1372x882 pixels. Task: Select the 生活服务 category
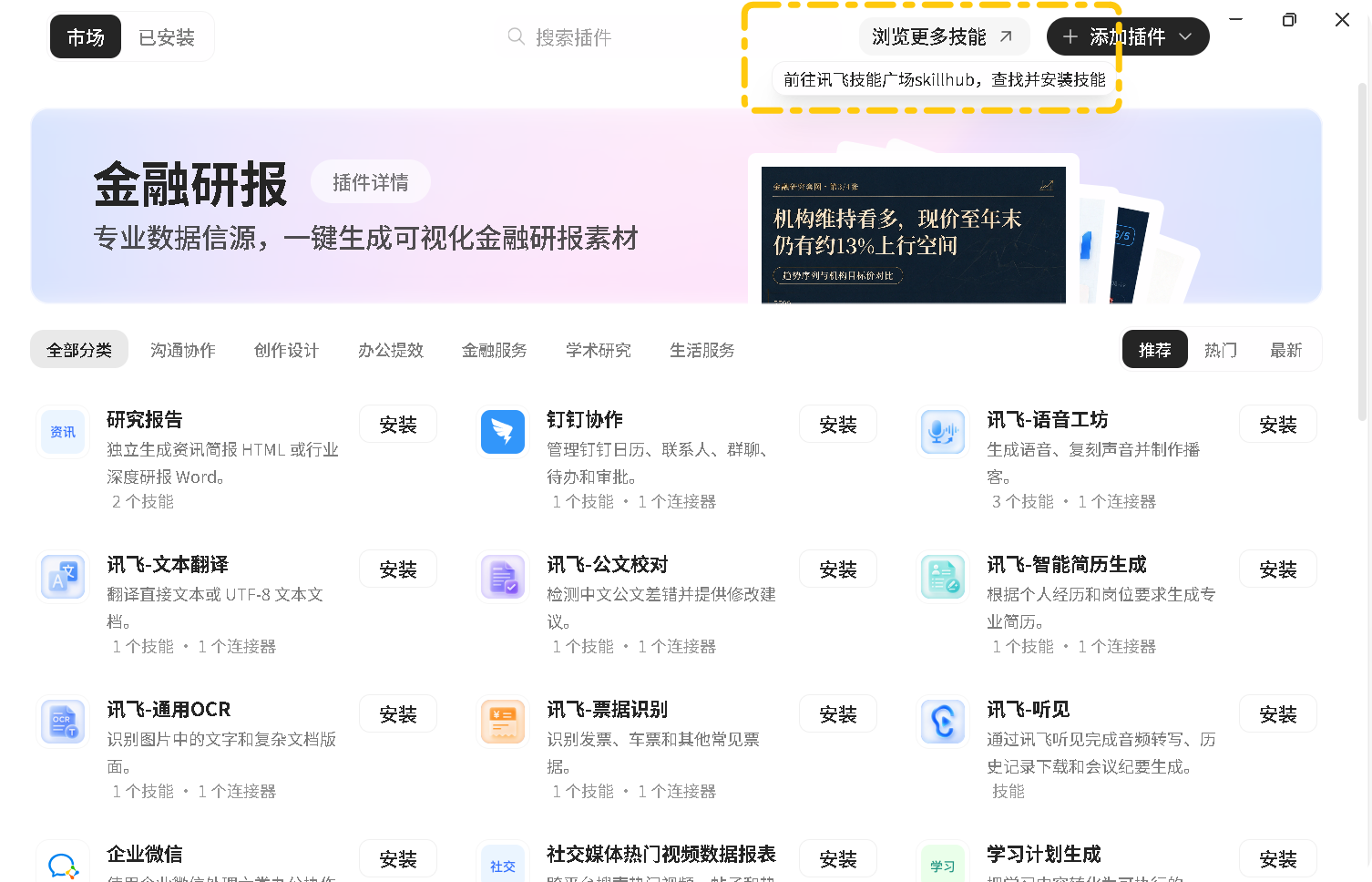tap(702, 350)
